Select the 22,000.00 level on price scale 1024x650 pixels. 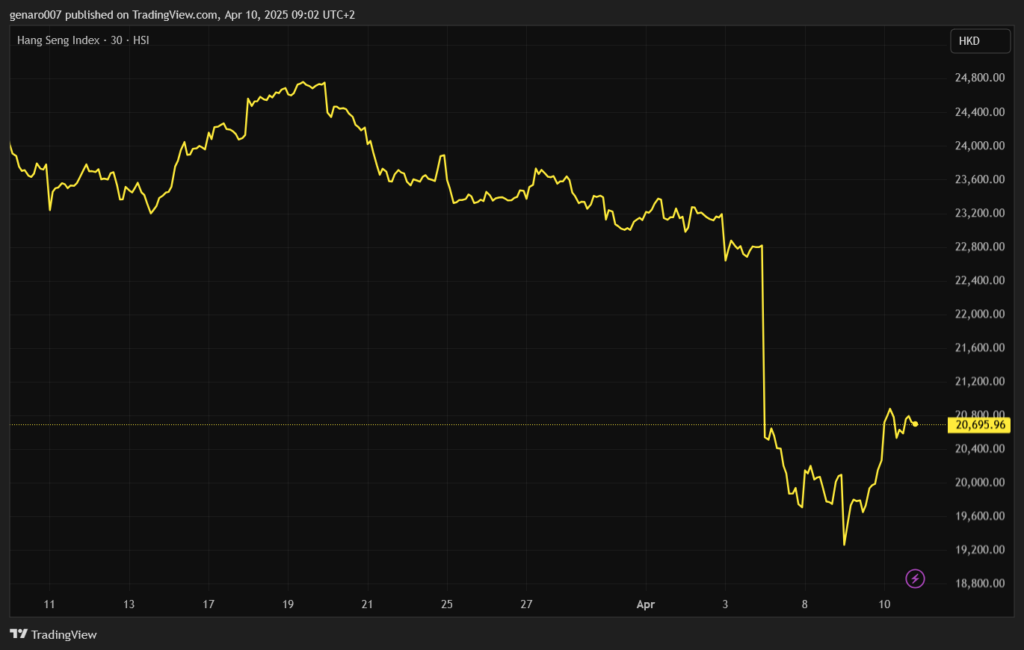tap(980, 314)
